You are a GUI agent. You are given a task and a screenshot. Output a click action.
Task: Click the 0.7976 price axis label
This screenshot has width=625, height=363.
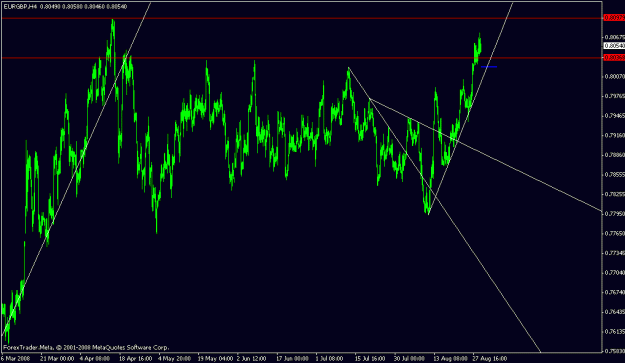coord(614,96)
